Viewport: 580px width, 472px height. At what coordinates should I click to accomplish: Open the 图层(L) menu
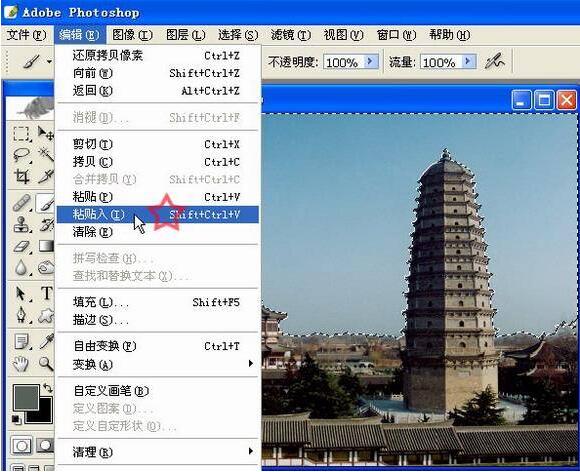pos(185,35)
